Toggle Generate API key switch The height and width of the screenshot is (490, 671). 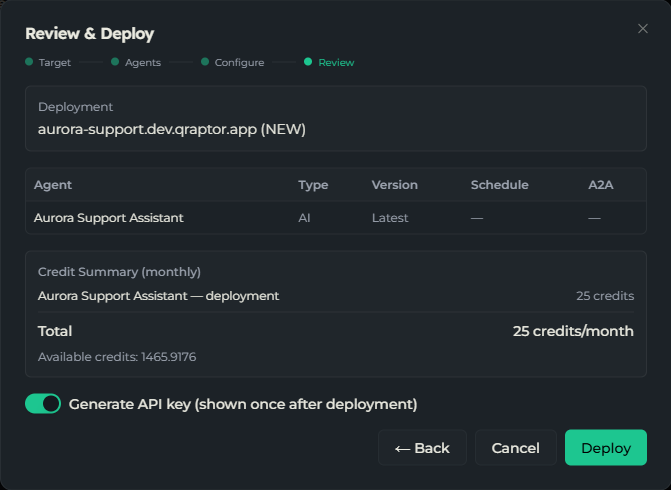click(43, 404)
